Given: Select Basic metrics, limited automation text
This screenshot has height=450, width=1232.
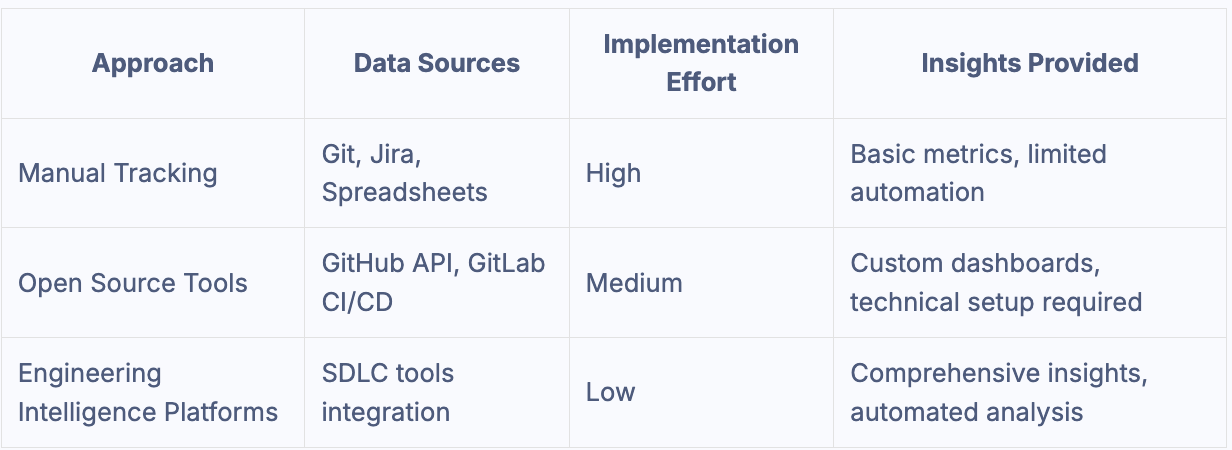Looking at the screenshot, I should (x=978, y=173).
